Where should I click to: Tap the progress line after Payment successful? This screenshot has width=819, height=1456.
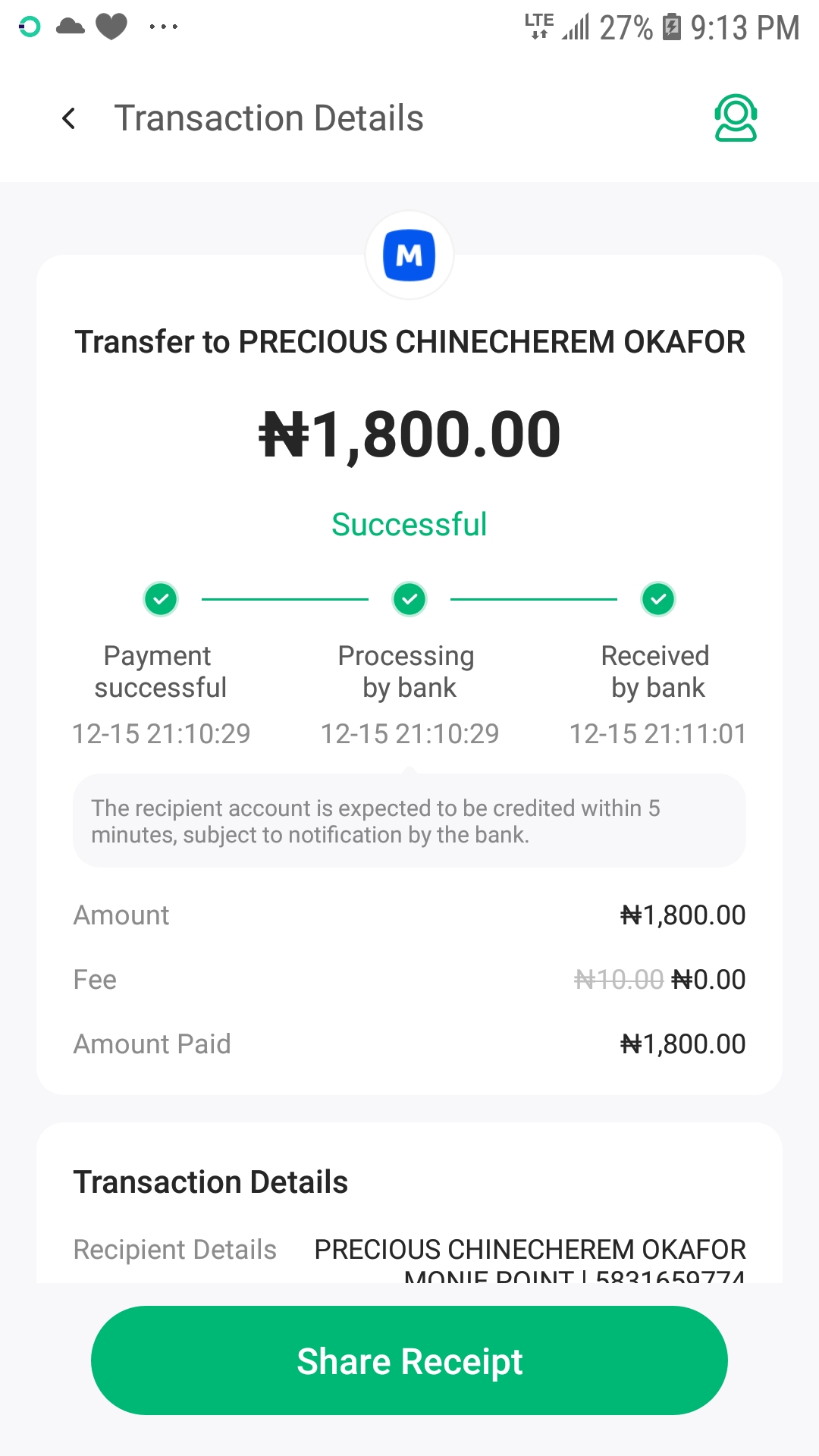[x=285, y=599]
